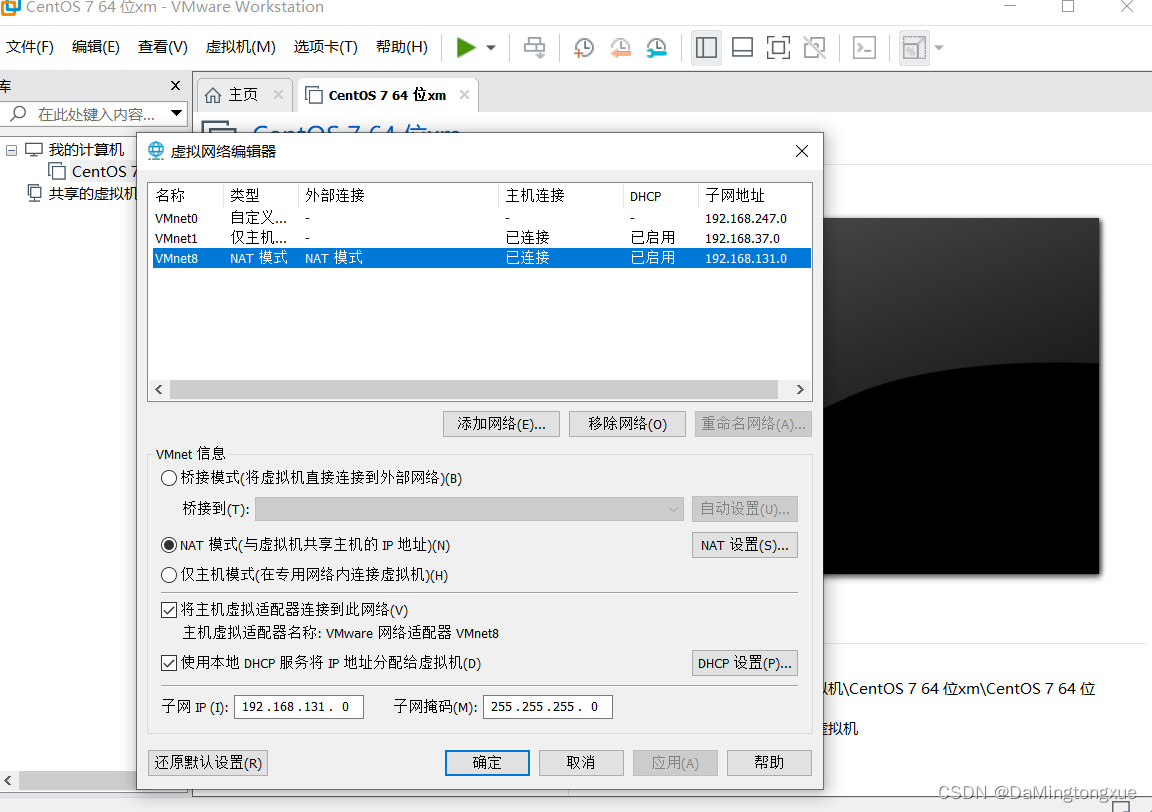Close the library panel
Screen dimensions: 1152x812
(x=175, y=86)
